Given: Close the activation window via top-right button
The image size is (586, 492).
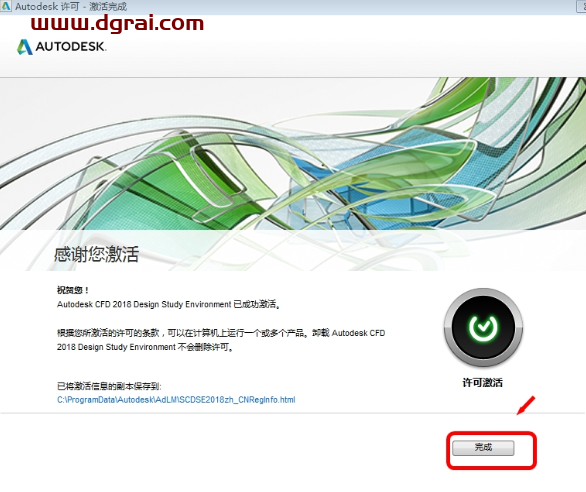Looking at the screenshot, I should [x=581, y=6].
